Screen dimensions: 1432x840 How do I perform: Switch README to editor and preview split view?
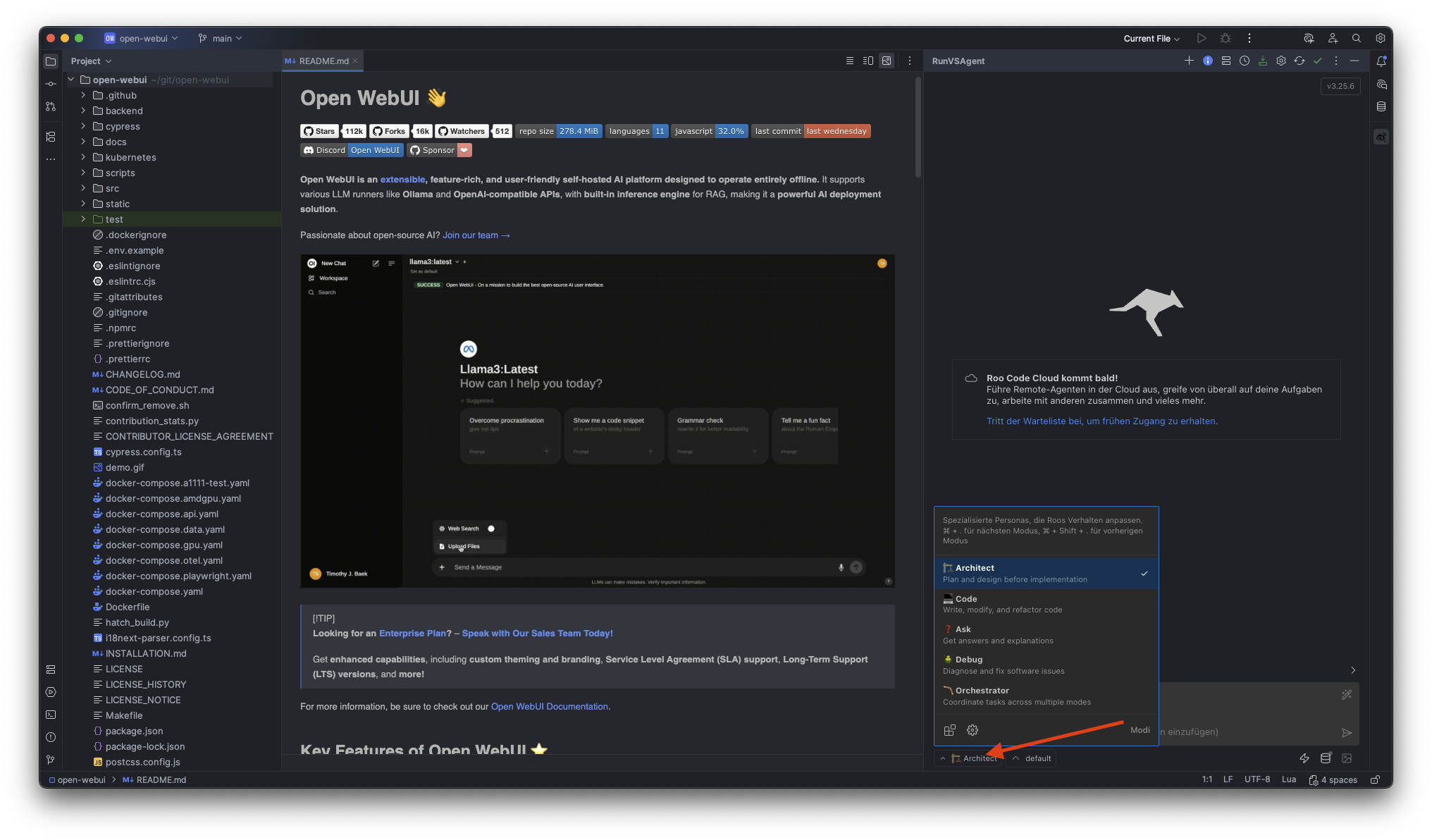point(868,61)
